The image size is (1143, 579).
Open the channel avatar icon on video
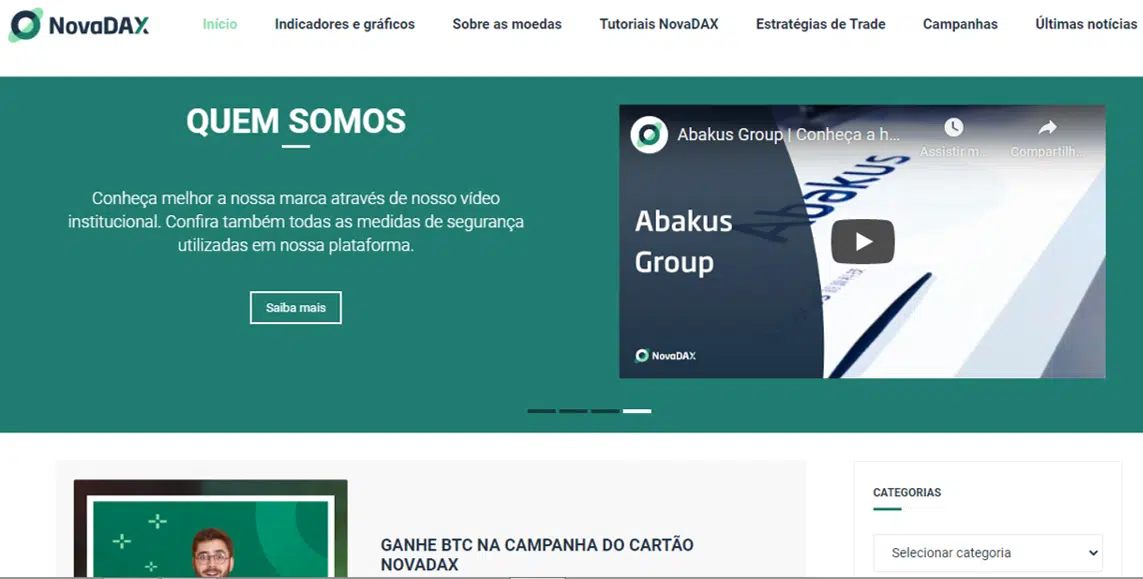pos(649,134)
